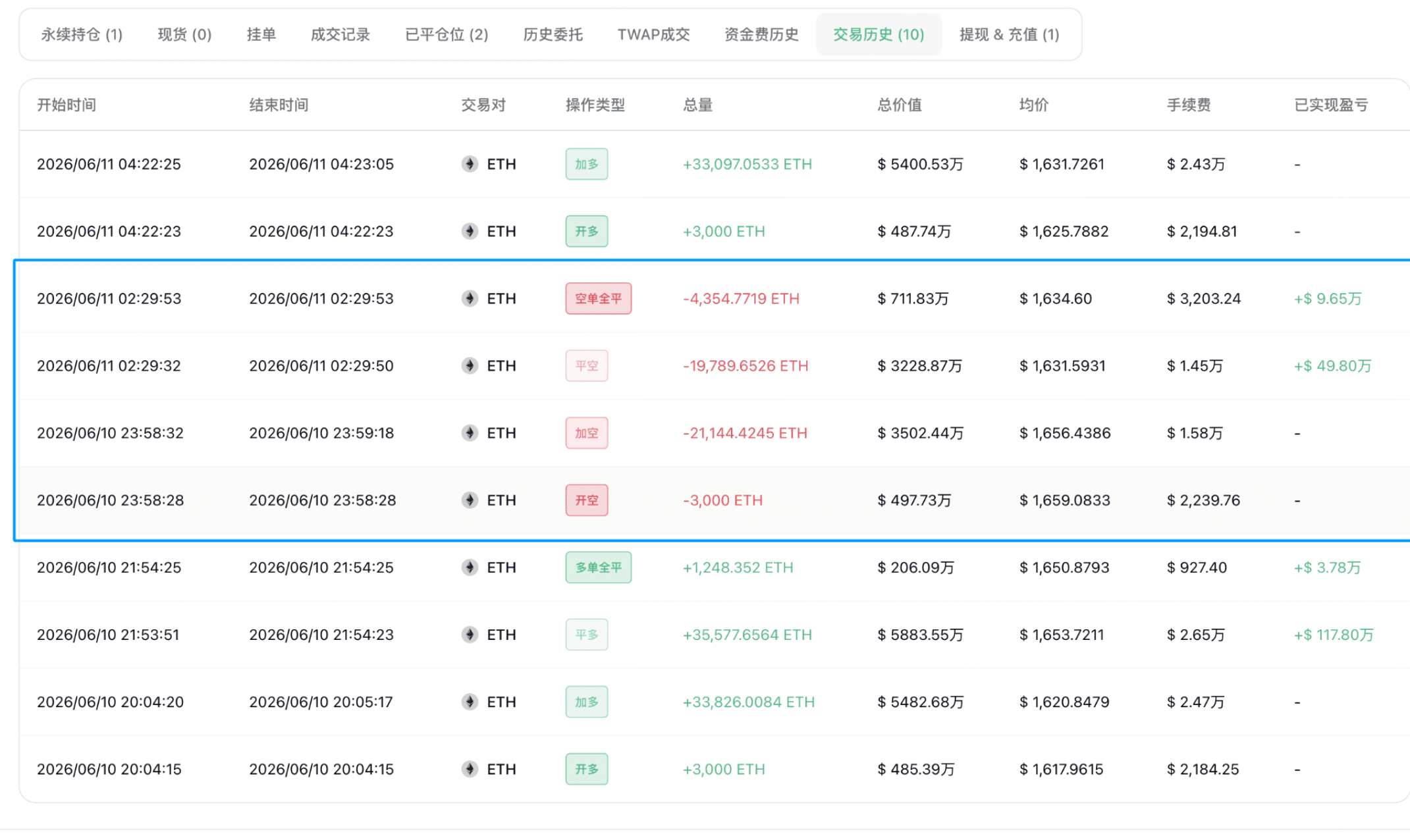Select the 交易历史 (10) tab
The image size is (1410, 840).
pyautogui.click(x=879, y=34)
